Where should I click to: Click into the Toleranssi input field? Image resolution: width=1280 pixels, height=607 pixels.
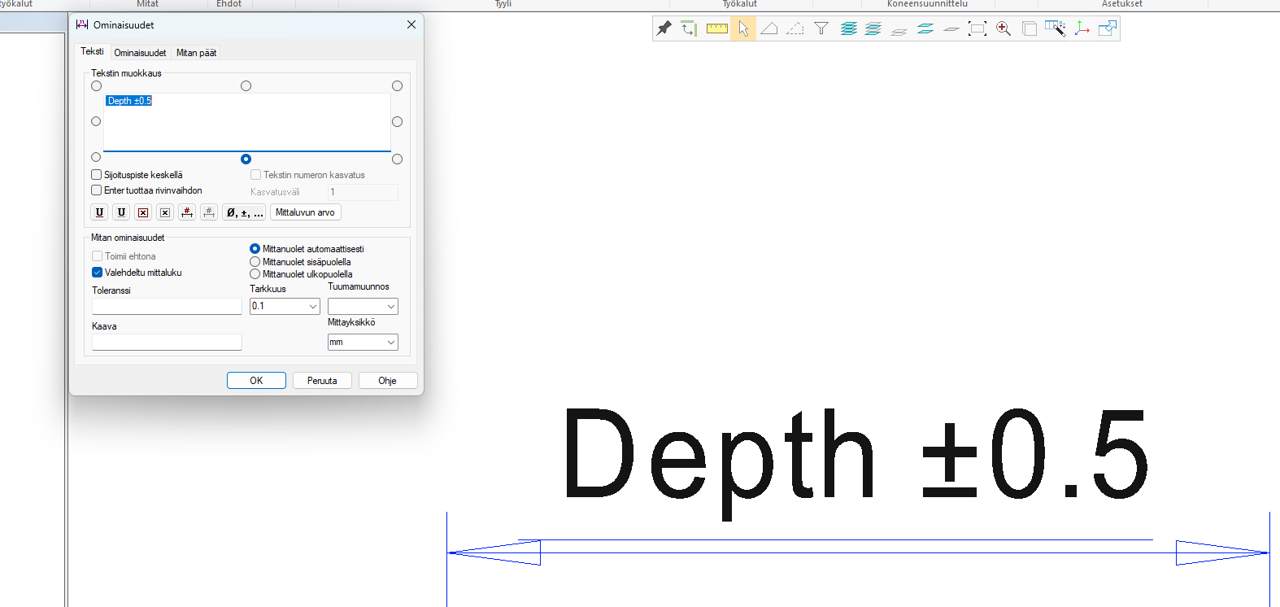pyautogui.click(x=167, y=306)
